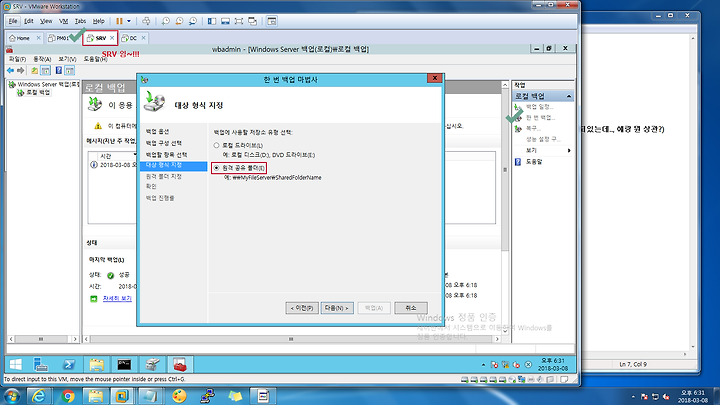Image resolution: width=720 pixels, height=405 pixels.
Task: Expand the 보기 submenu arrow in actions pane
Action: (569, 151)
